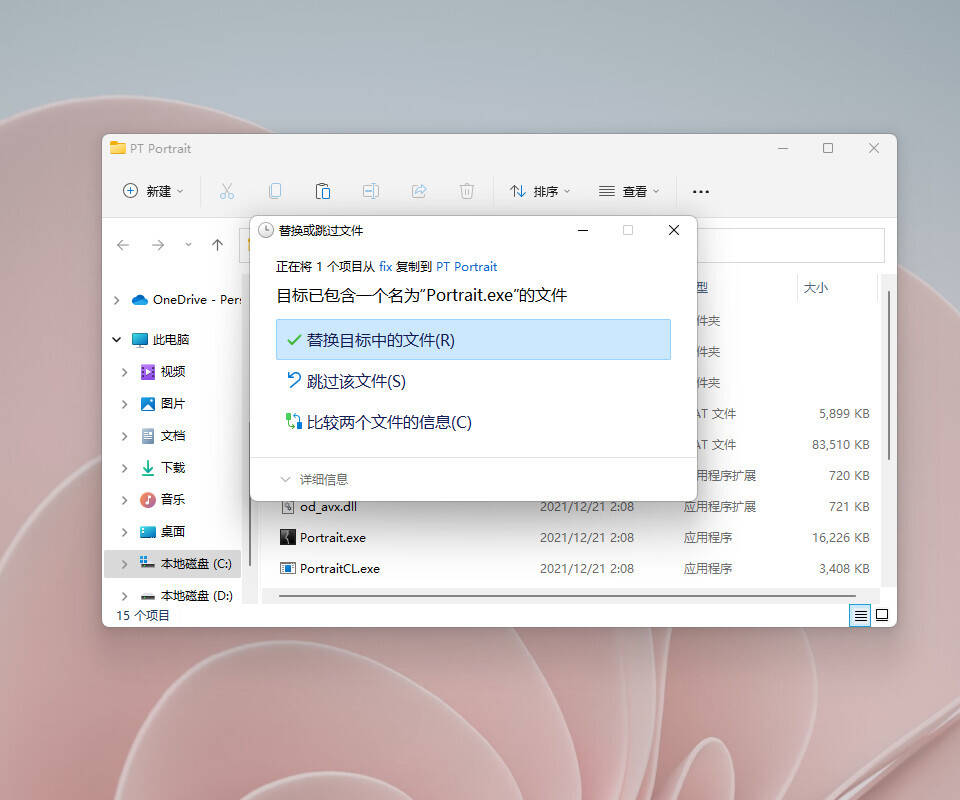Click the PT Portrait destination link
The width and height of the screenshot is (960, 800).
click(466, 267)
